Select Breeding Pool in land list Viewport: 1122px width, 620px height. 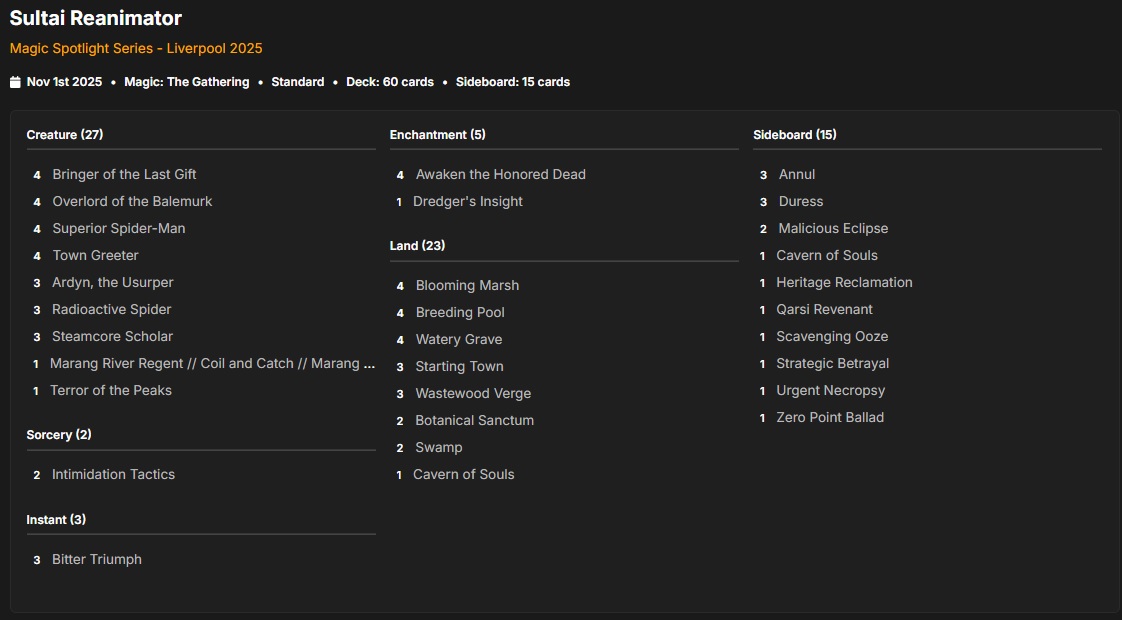pos(460,312)
